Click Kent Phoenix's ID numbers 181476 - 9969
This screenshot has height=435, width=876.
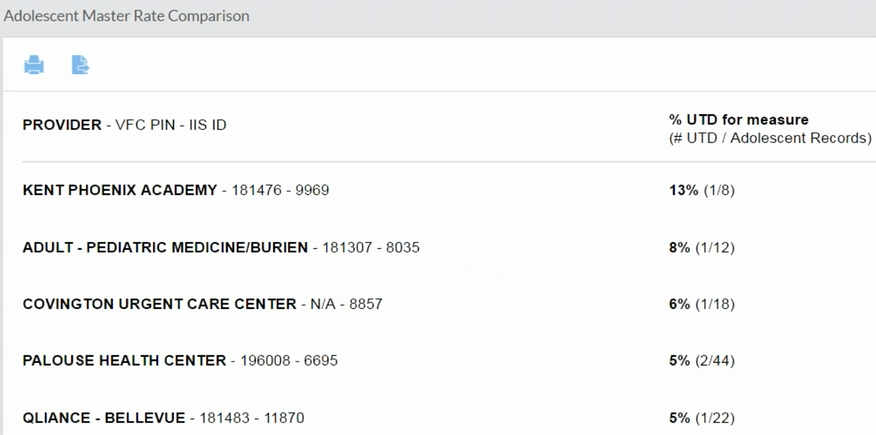pos(280,190)
